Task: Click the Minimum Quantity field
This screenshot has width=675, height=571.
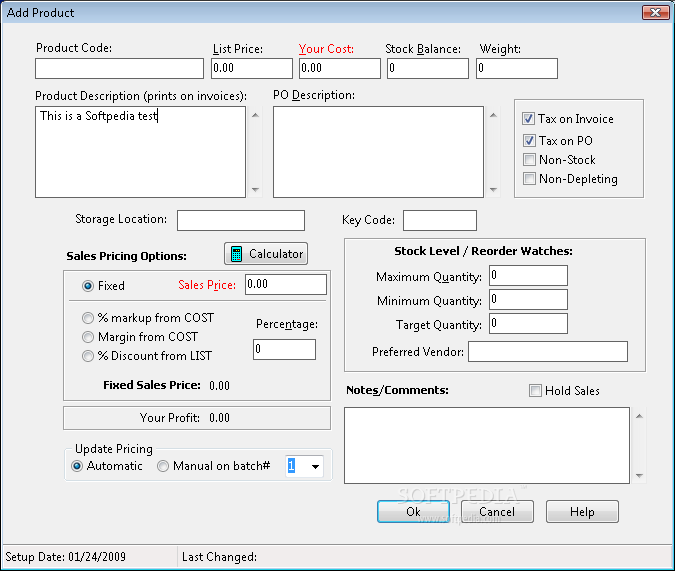Action: click(528, 300)
